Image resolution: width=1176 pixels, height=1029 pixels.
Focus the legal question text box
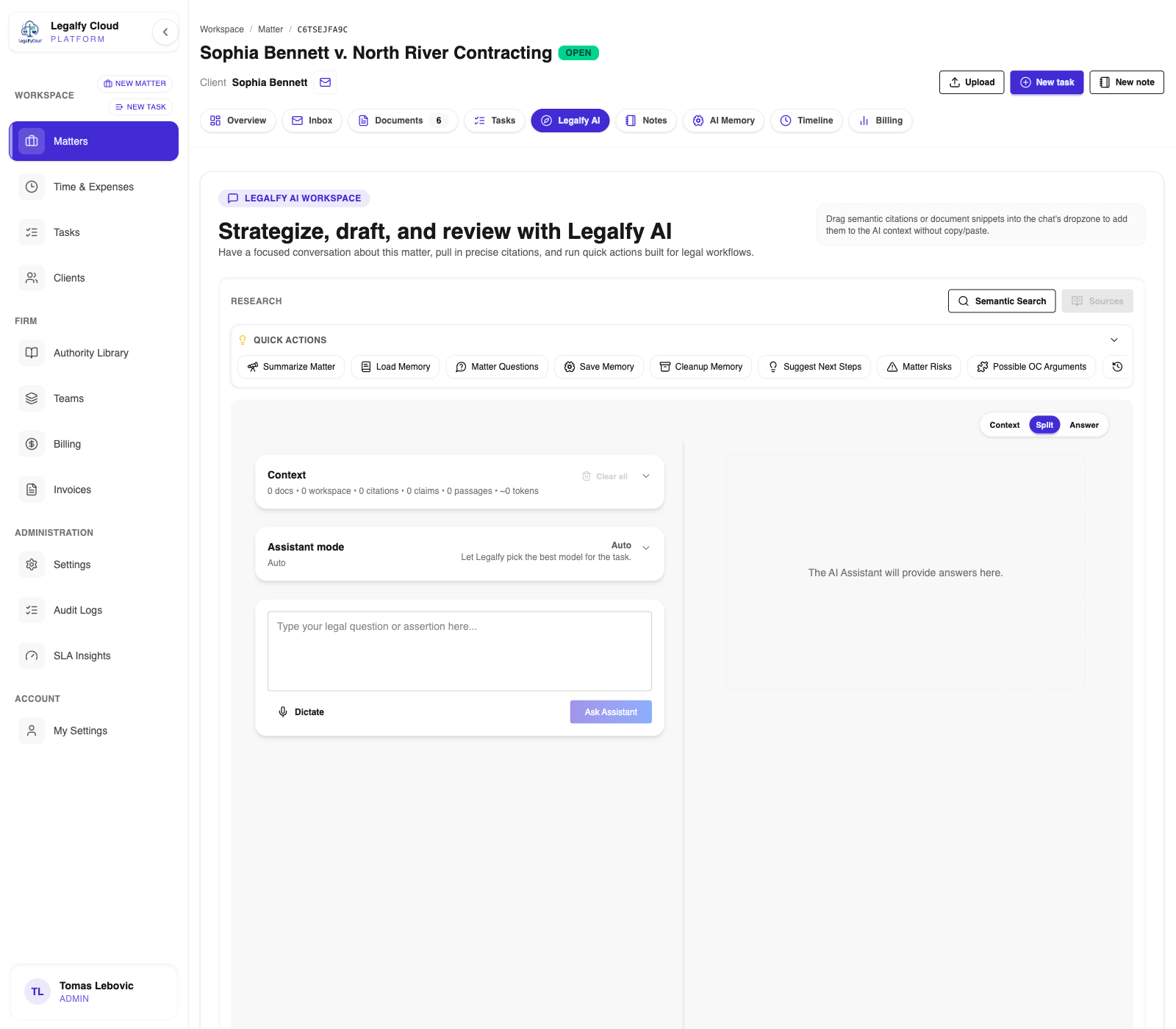tap(459, 651)
